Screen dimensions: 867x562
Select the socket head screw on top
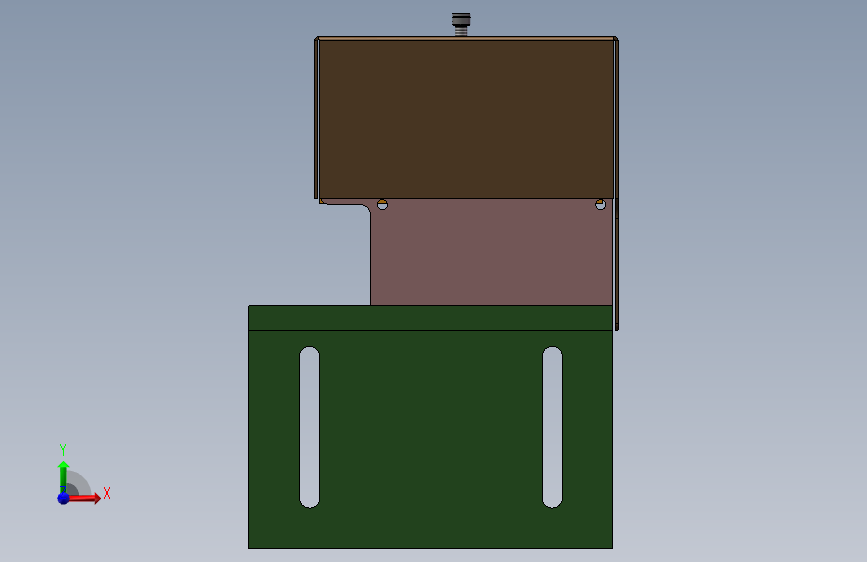coord(461,24)
